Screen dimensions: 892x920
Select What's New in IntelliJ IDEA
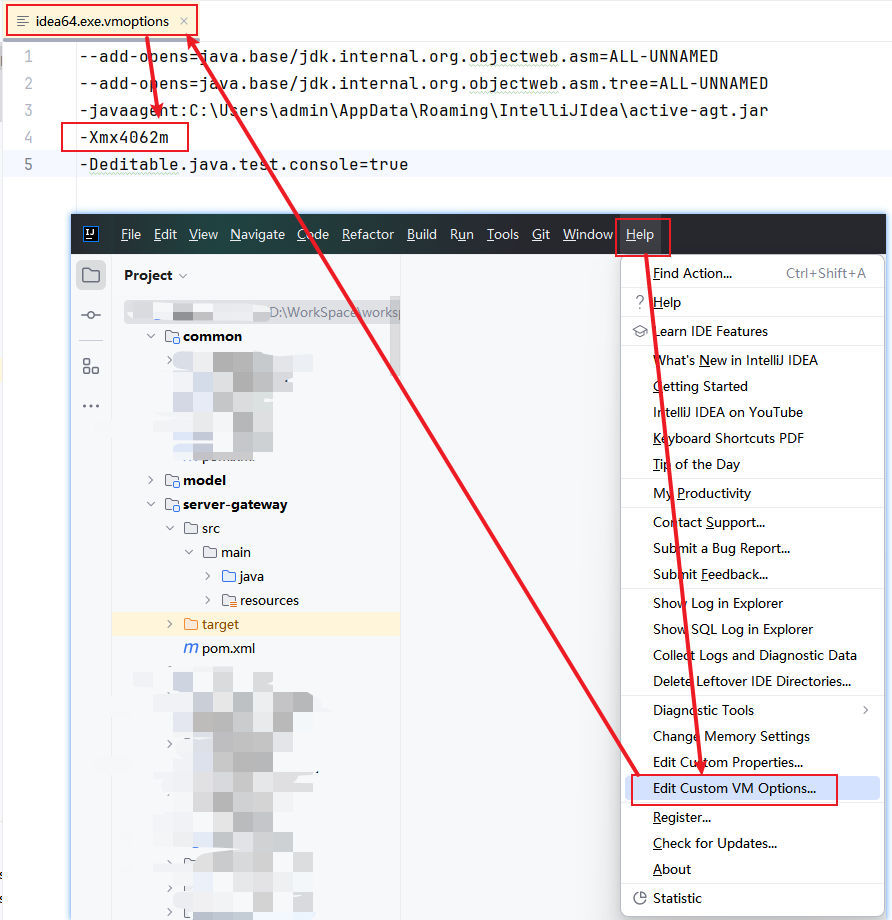pos(753,360)
